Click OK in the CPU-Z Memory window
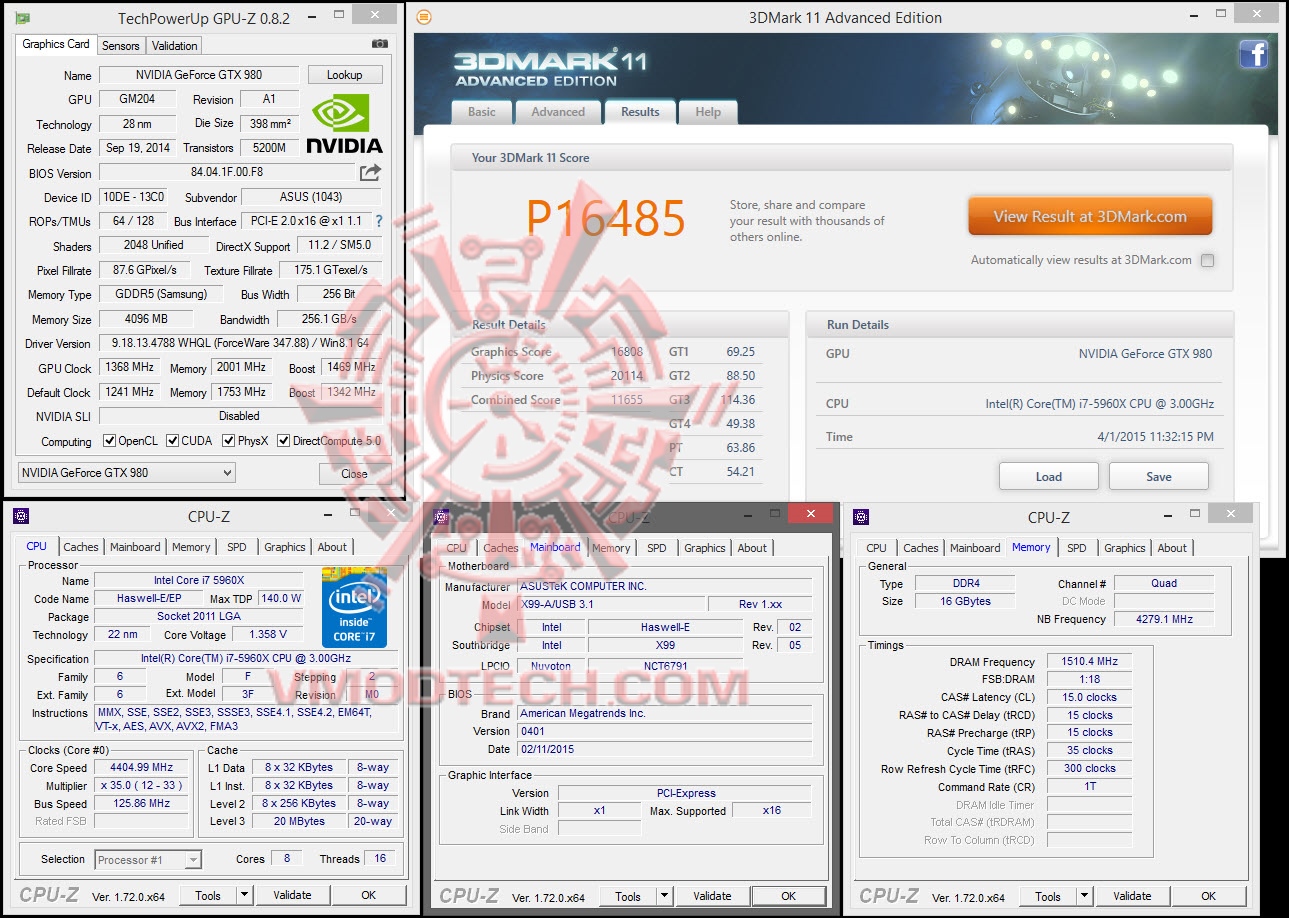The height and width of the screenshot is (918, 1289). (1209, 897)
